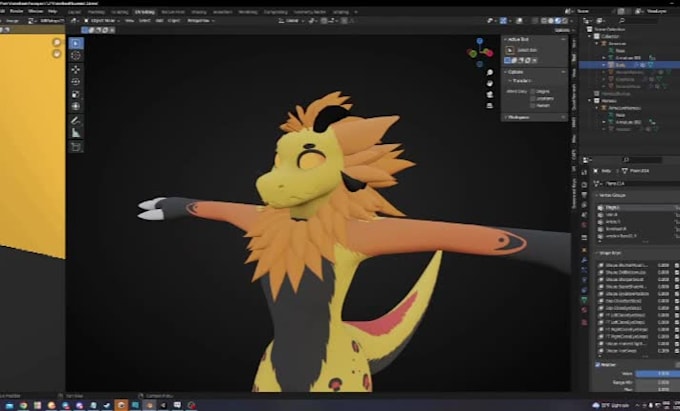Click the viewport zoom magnifier gizmo
680x411 pixels.
coord(490,72)
